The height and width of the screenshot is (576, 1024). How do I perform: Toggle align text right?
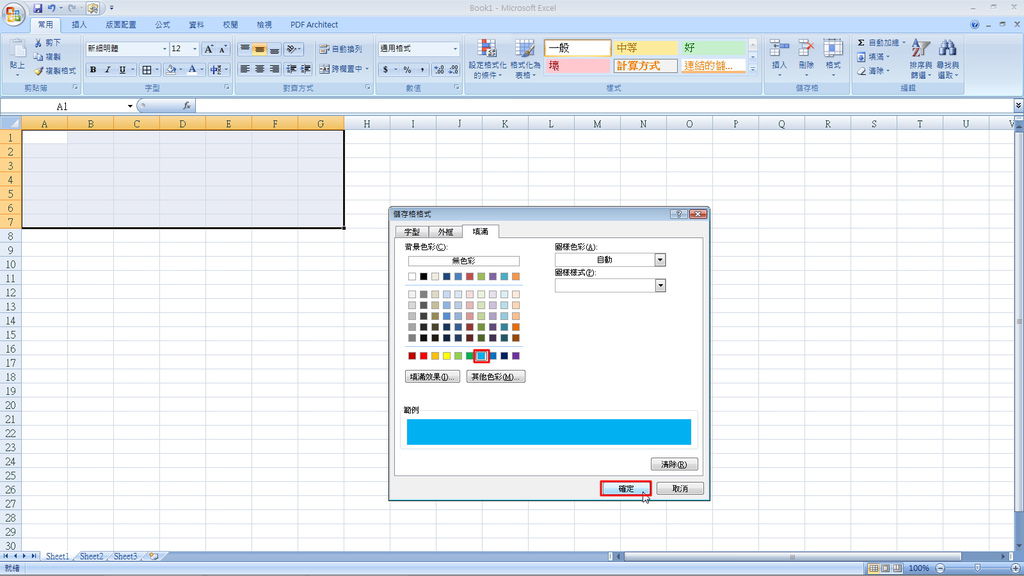275,69
